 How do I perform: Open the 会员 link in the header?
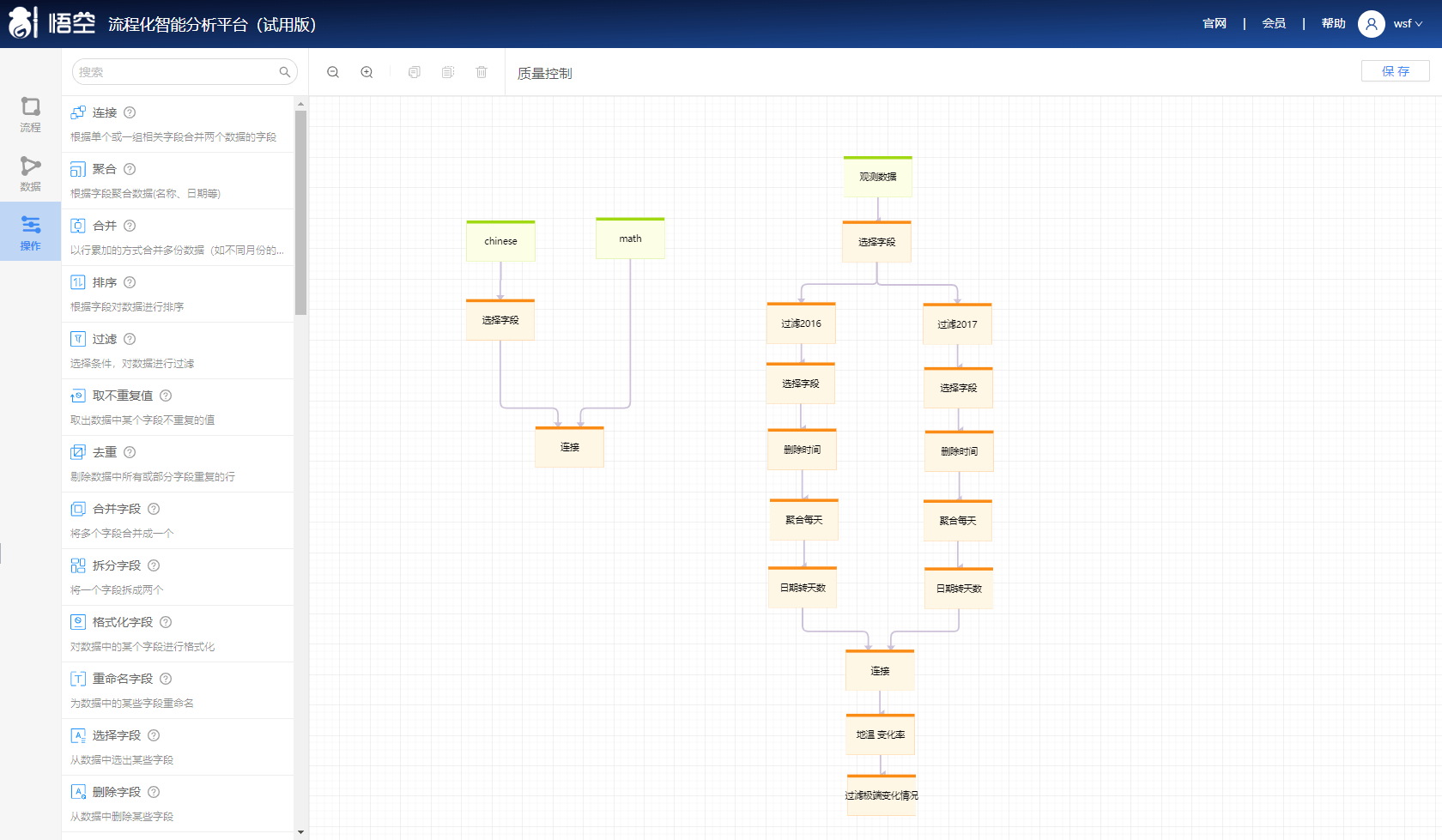pos(1274,24)
